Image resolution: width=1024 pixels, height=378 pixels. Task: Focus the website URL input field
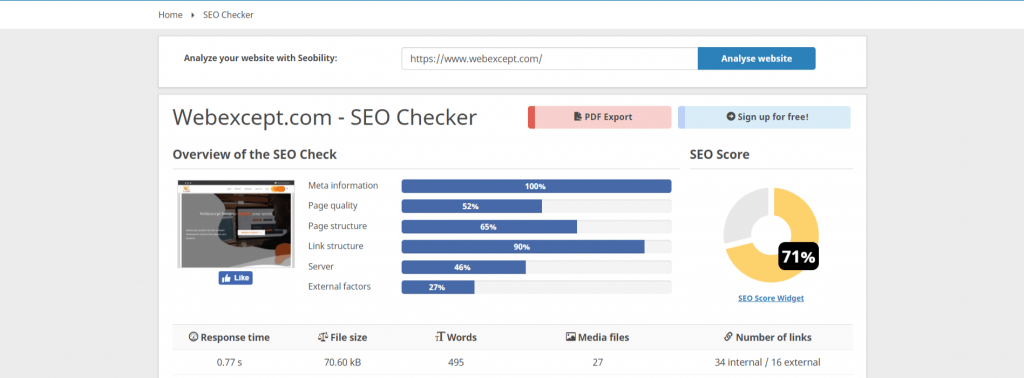pyautogui.click(x=549, y=58)
